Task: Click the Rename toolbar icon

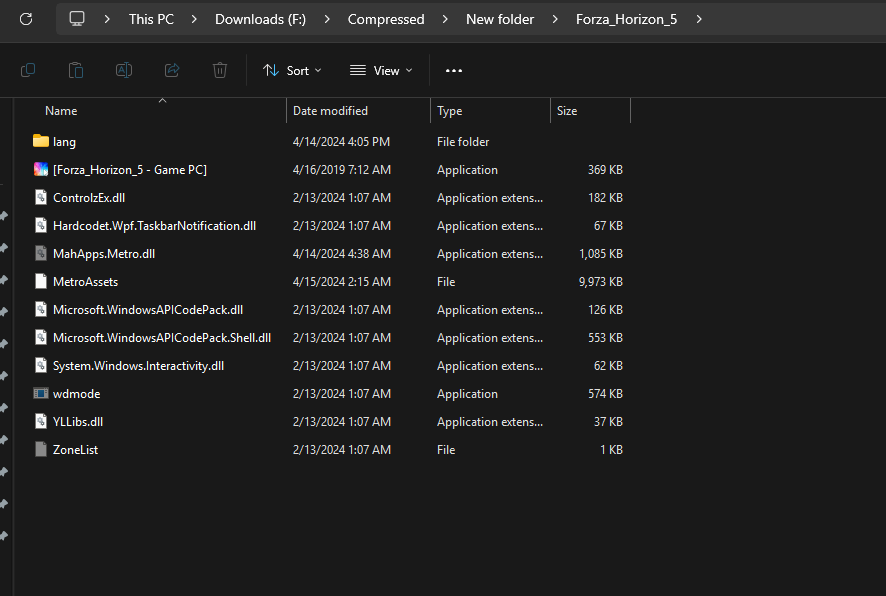Action: tap(124, 70)
